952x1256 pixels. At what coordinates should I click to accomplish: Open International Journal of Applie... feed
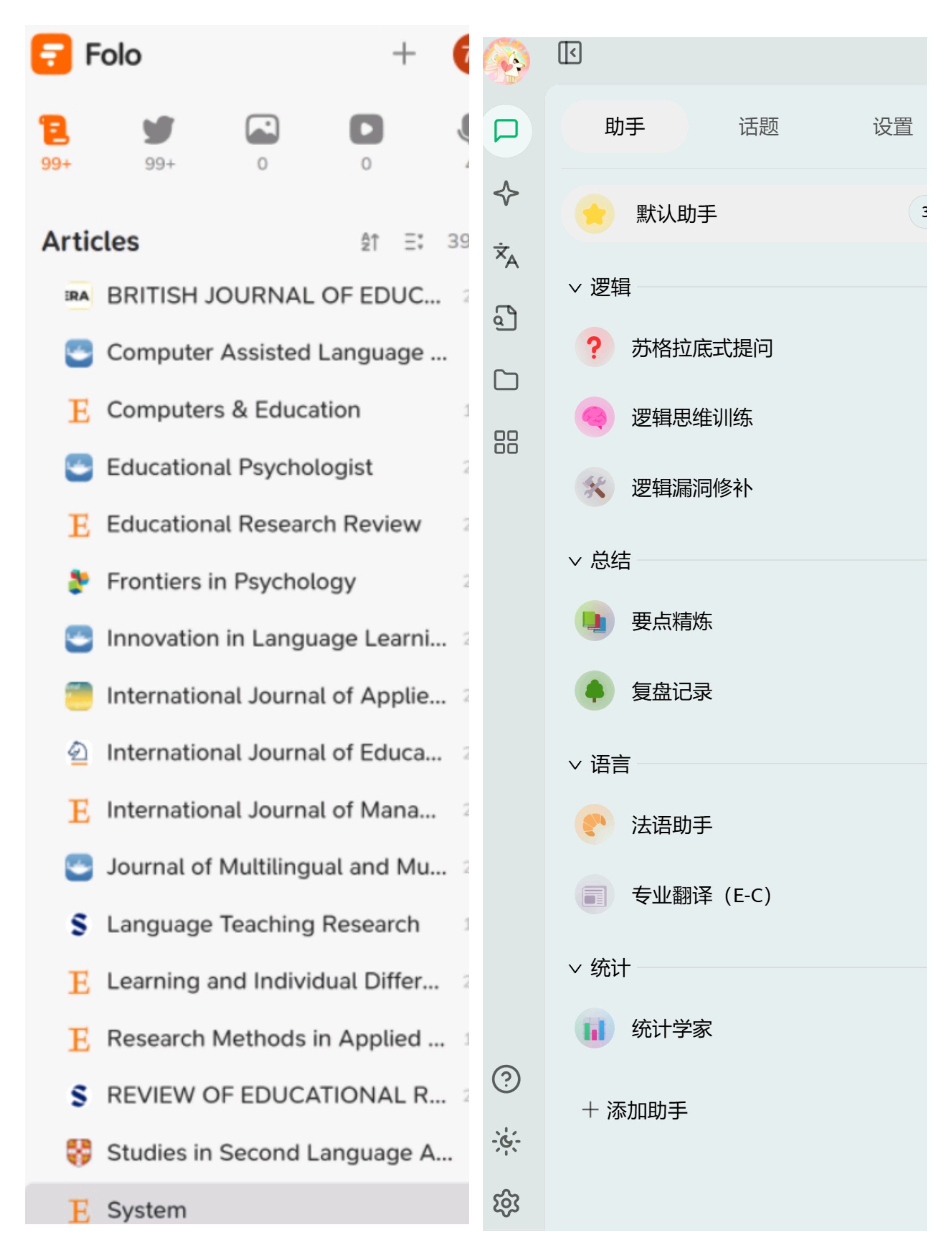[x=247, y=695]
